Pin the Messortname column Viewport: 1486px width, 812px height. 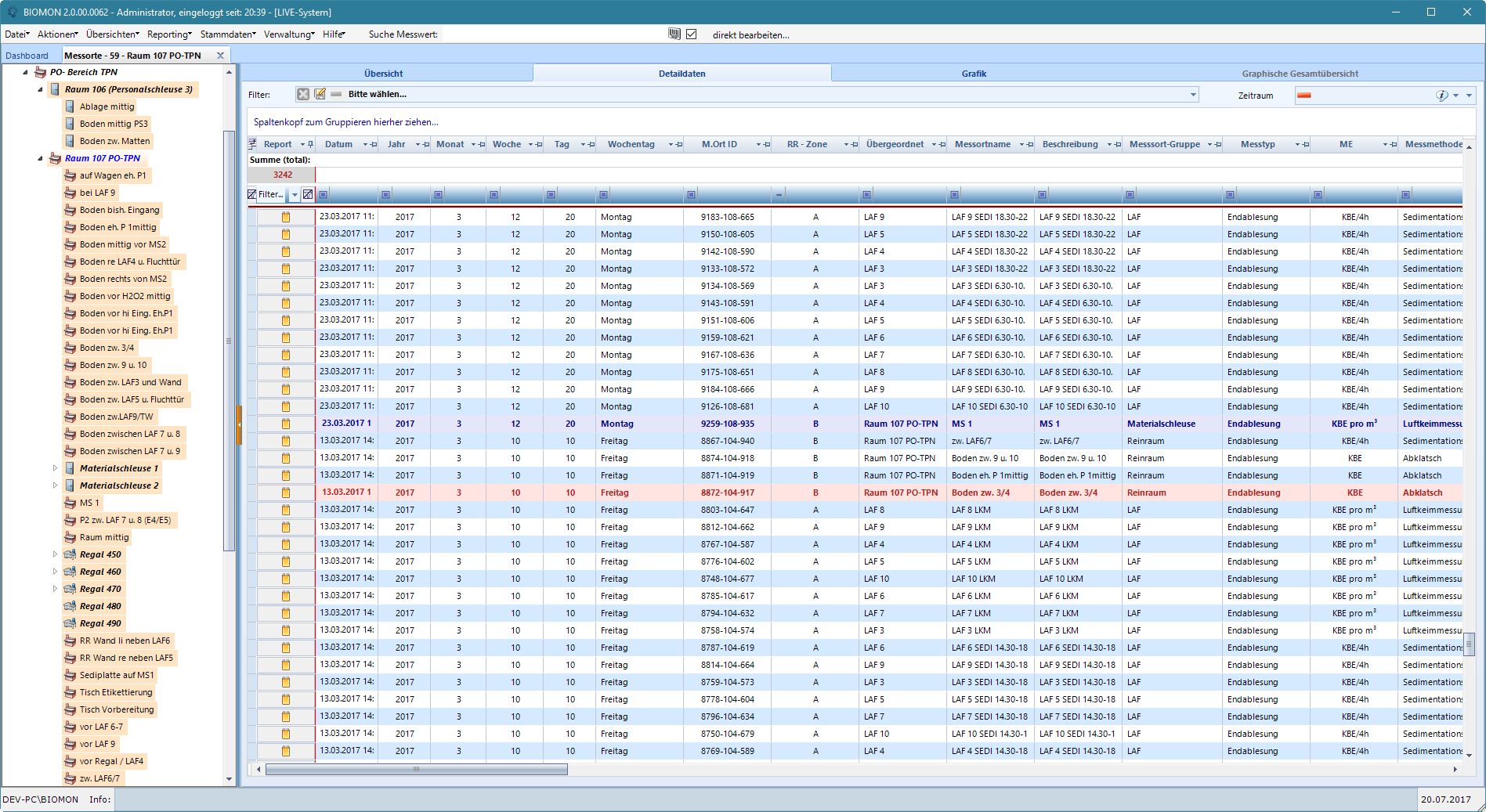pyautogui.click(x=1029, y=144)
